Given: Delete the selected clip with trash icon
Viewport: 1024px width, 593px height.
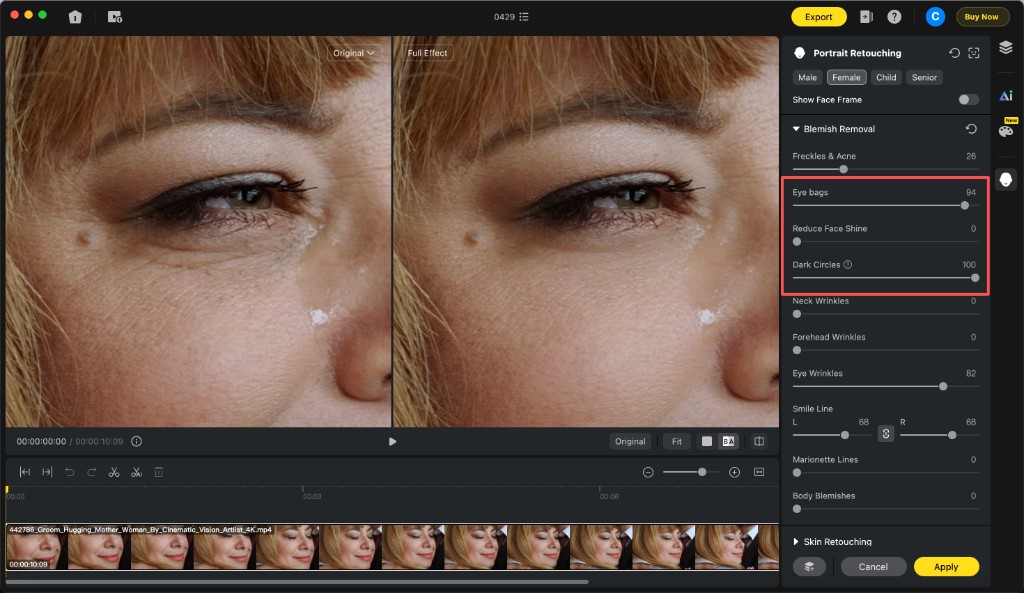Looking at the screenshot, I should coord(159,472).
